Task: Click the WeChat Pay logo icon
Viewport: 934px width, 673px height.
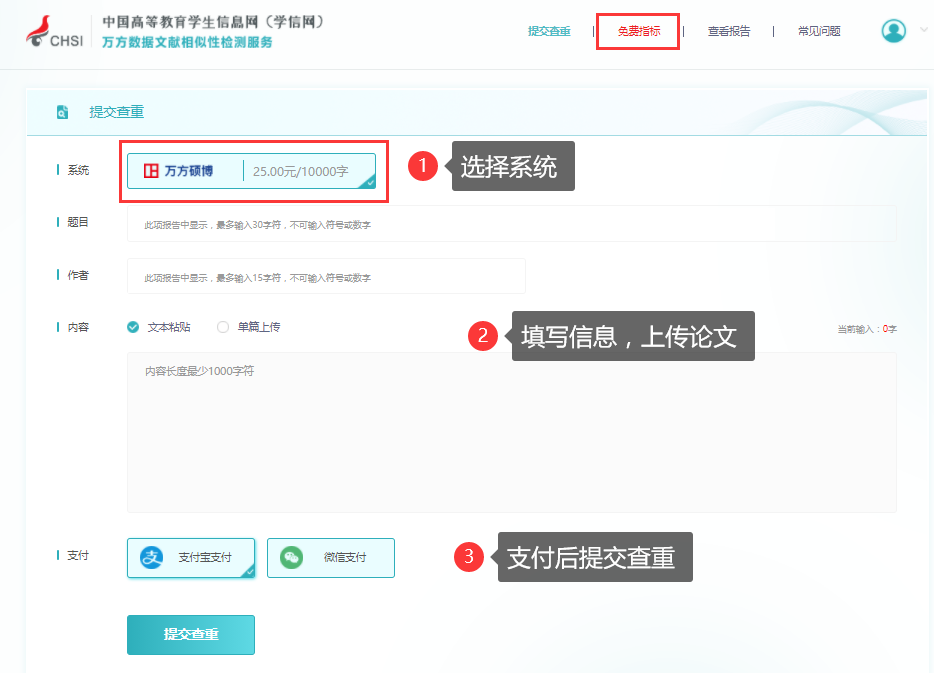Action: click(x=291, y=557)
